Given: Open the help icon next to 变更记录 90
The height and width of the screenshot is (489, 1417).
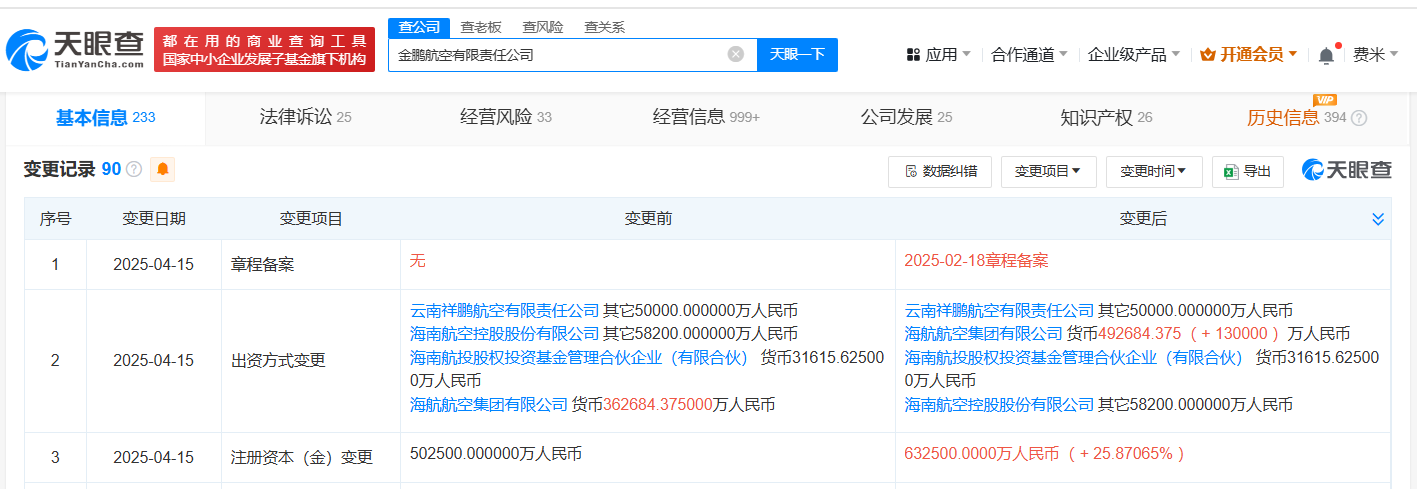Looking at the screenshot, I should tap(134, 170).
